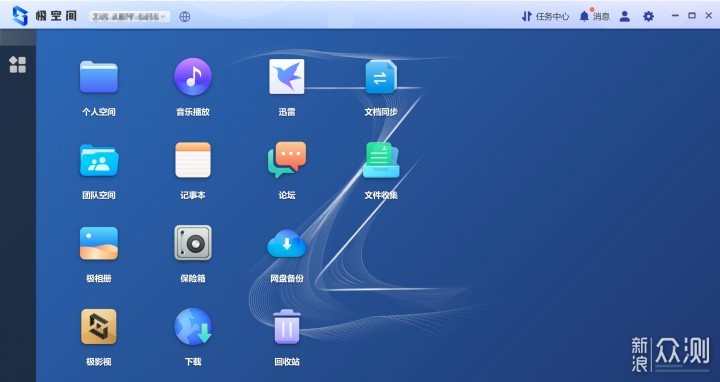Open the user account profile icon
The height and width of the screenshot is (382, 720).
[x=624, y=17]
